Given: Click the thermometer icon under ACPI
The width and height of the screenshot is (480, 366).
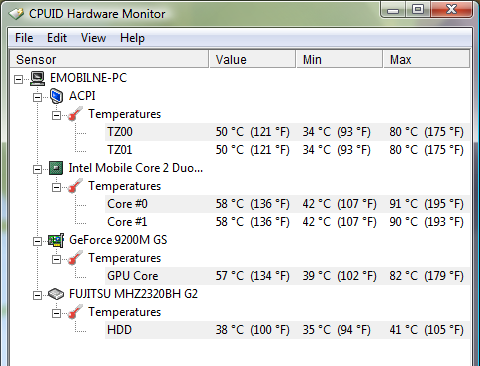Looking at the screenshot, I should point(75,114).
